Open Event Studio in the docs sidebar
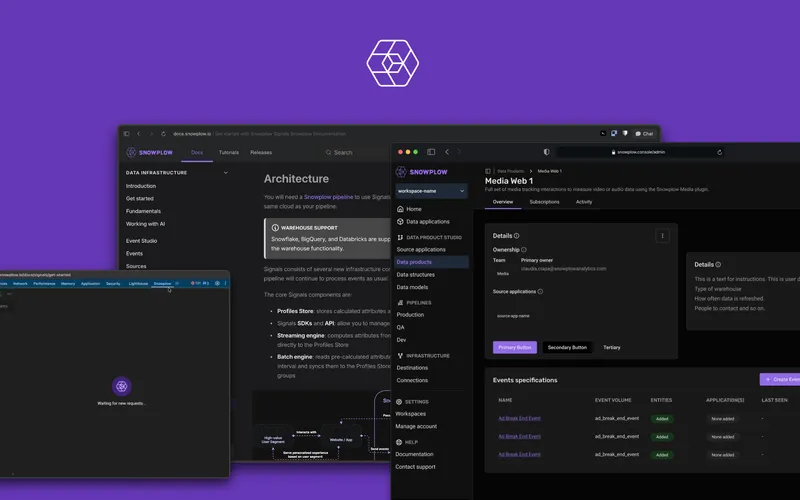The image size is (800, 500). pos(141,241)
